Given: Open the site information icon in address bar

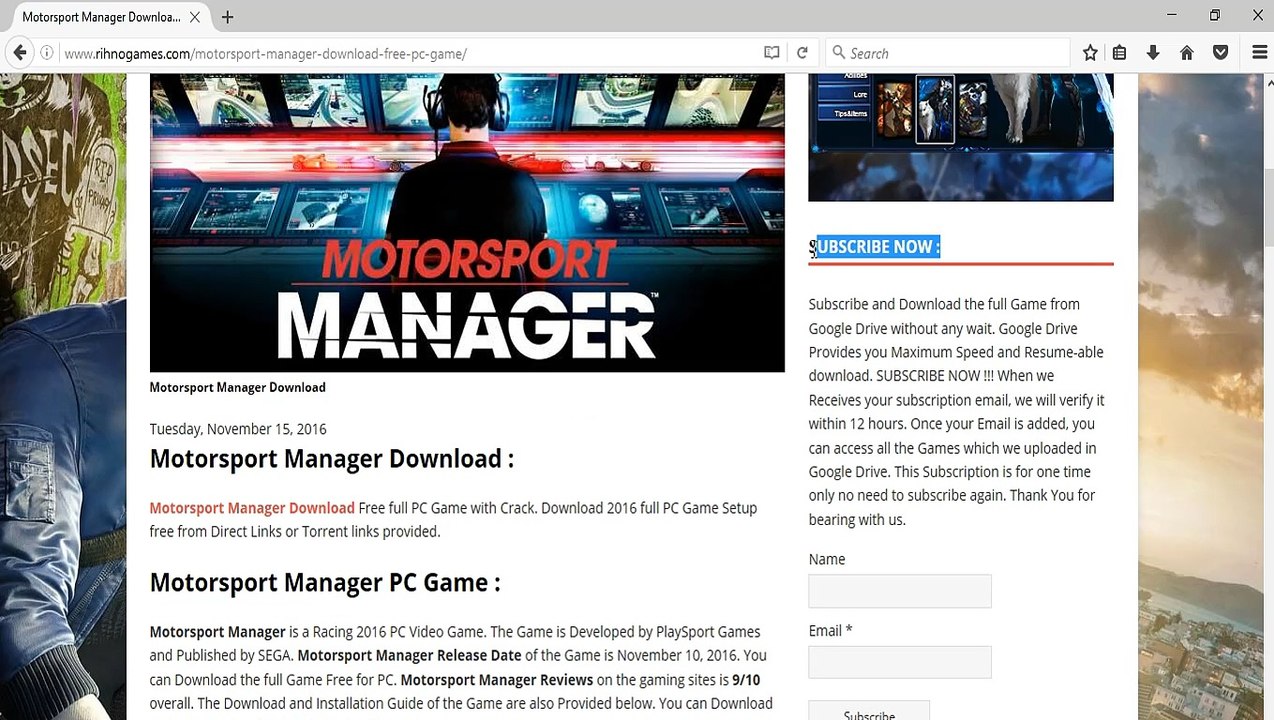Looking at the screenshot, I should tap(47, 53).
